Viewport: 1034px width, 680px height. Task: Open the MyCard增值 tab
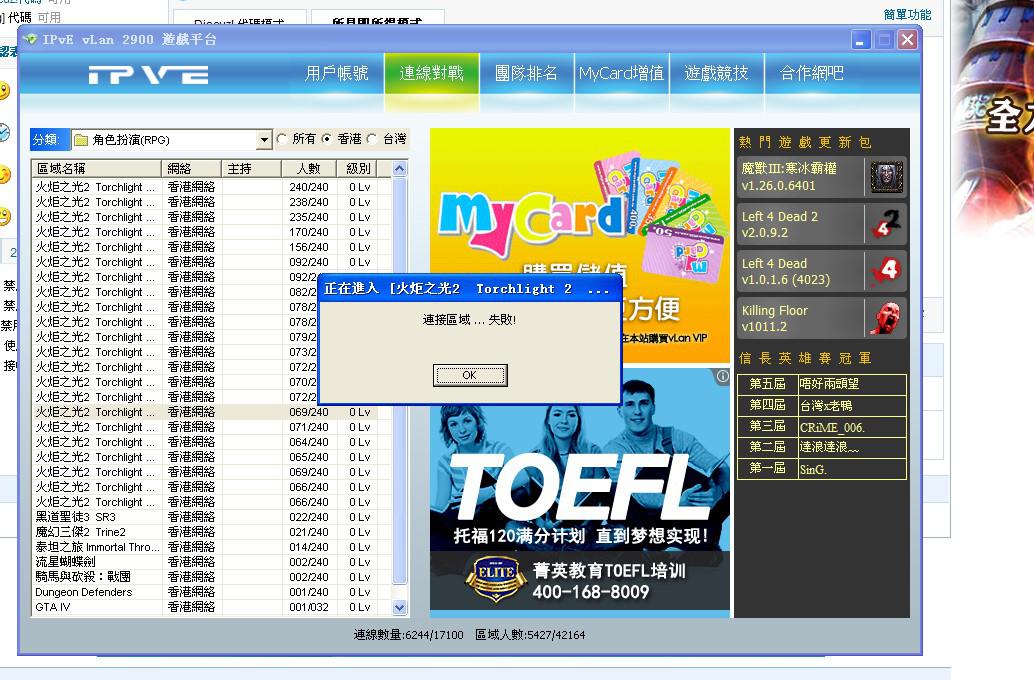(x=621, y=73)
